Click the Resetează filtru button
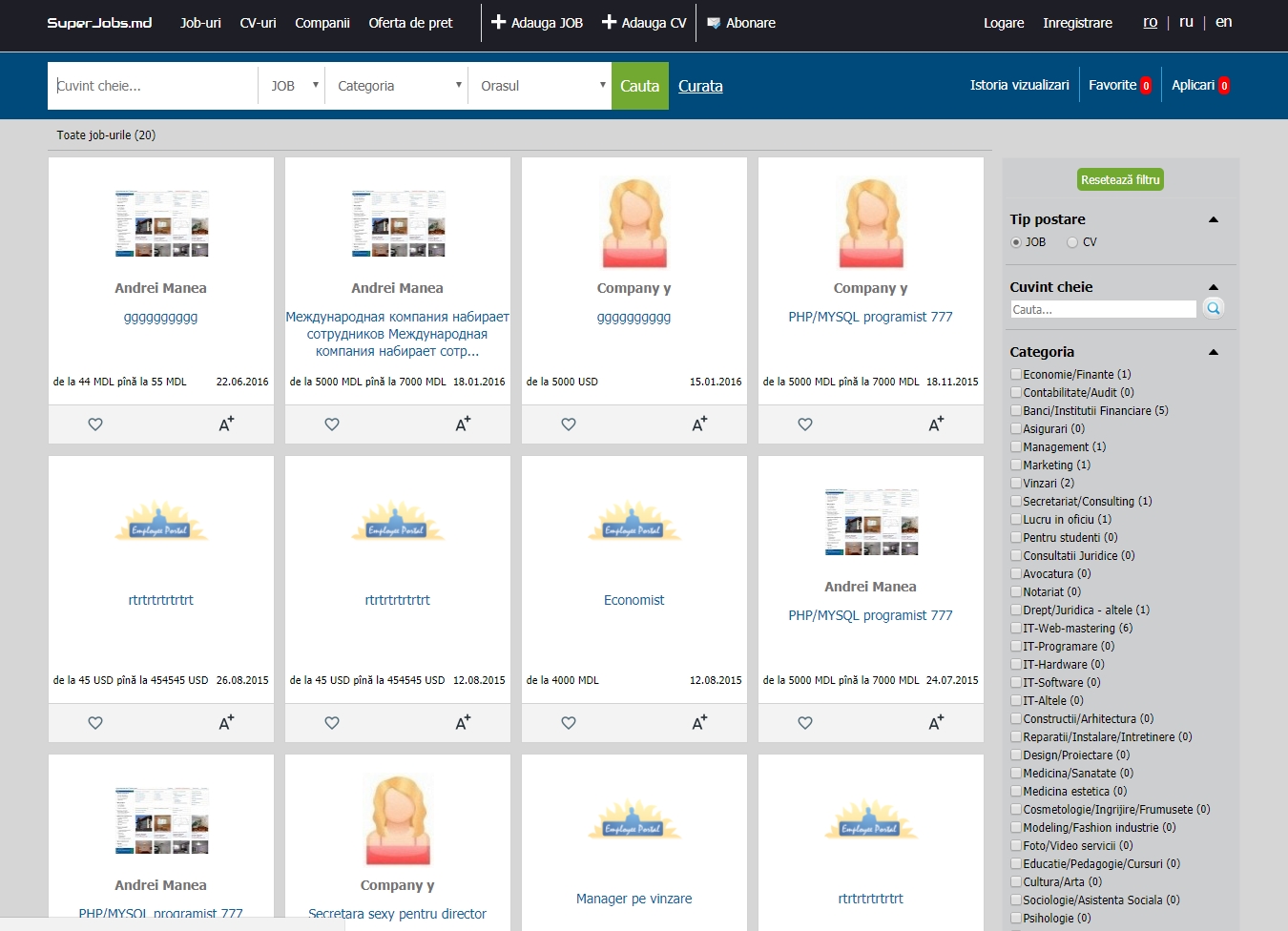The image size is (1288, 931). 1120,179
